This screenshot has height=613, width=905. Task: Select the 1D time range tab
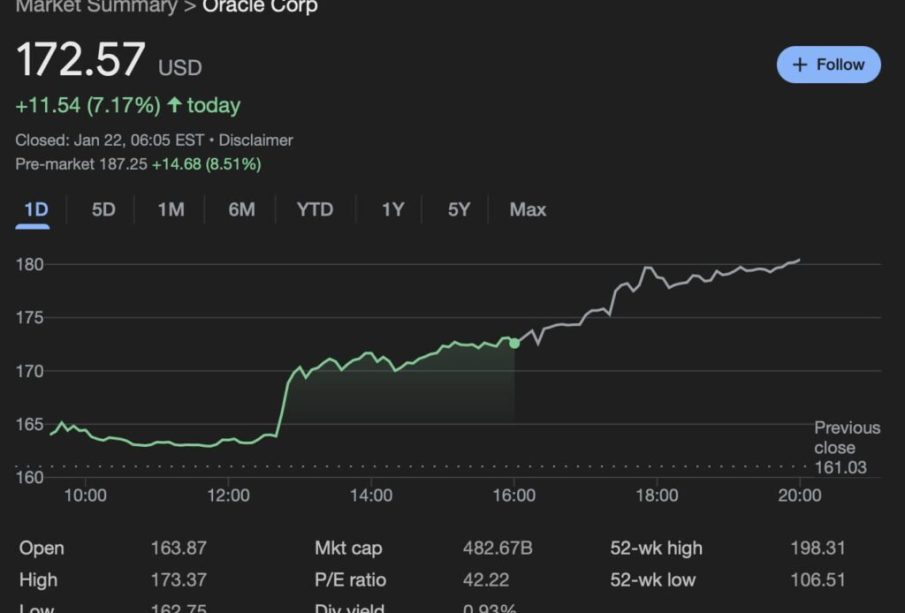pyautogui.click(x=36, y=210)
